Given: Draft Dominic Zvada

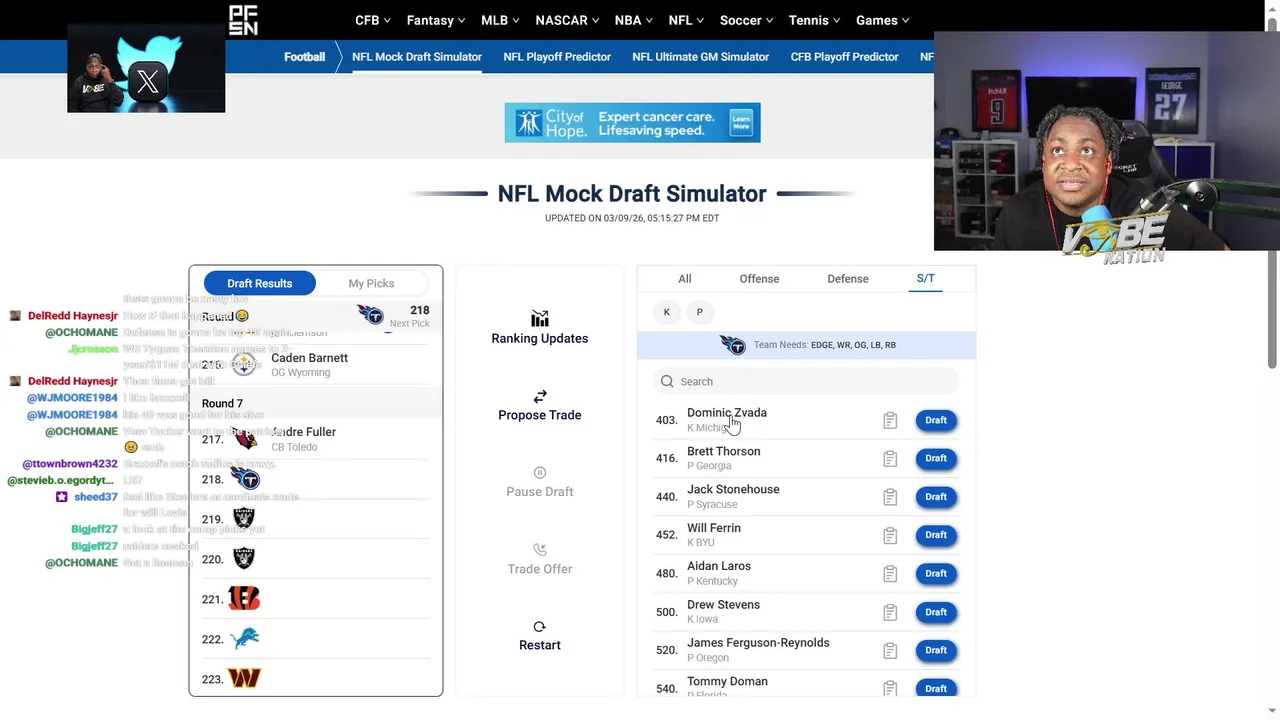Looking at the screenshot, I should pyautogui.click(x=936, y=420).
